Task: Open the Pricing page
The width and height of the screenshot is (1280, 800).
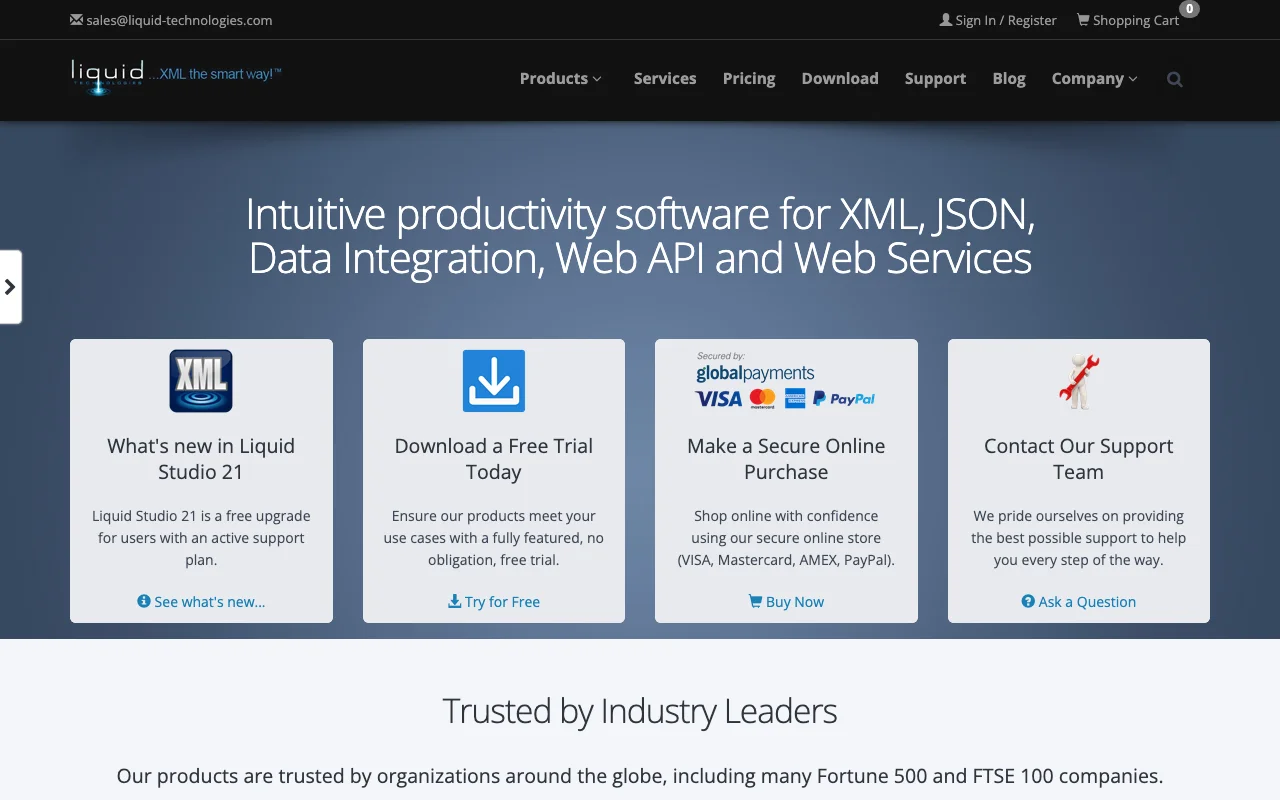Action: [749, 79]
